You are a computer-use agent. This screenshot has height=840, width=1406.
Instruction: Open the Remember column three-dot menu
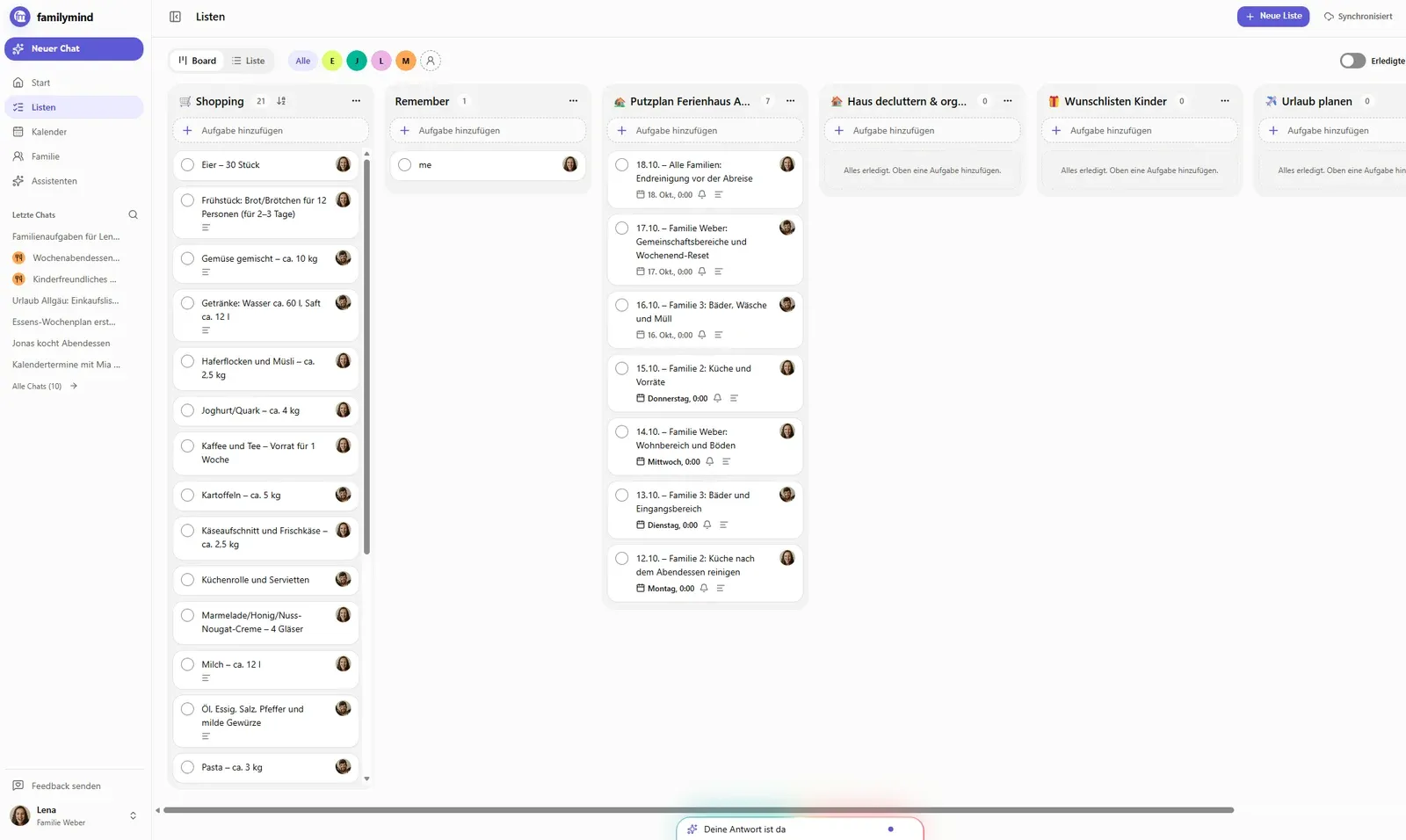[573, 101]
